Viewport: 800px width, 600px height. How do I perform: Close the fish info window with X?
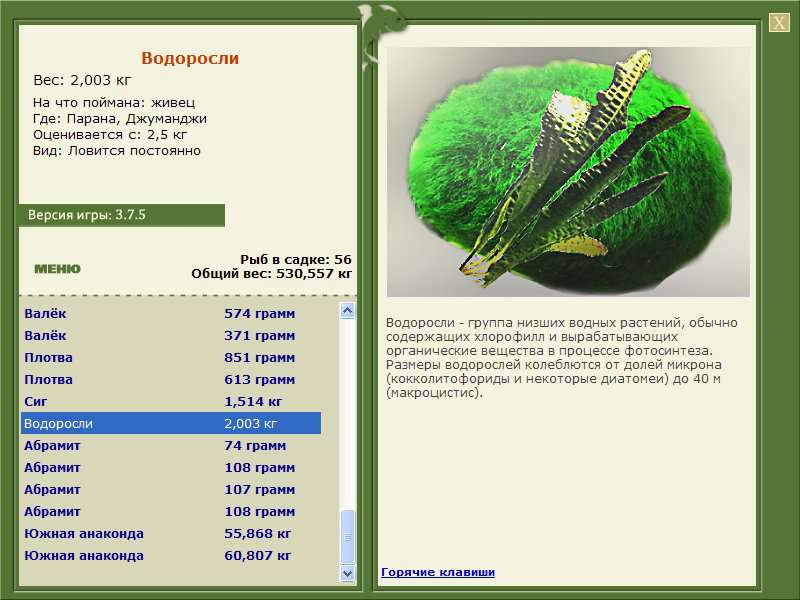coord(779,22)
